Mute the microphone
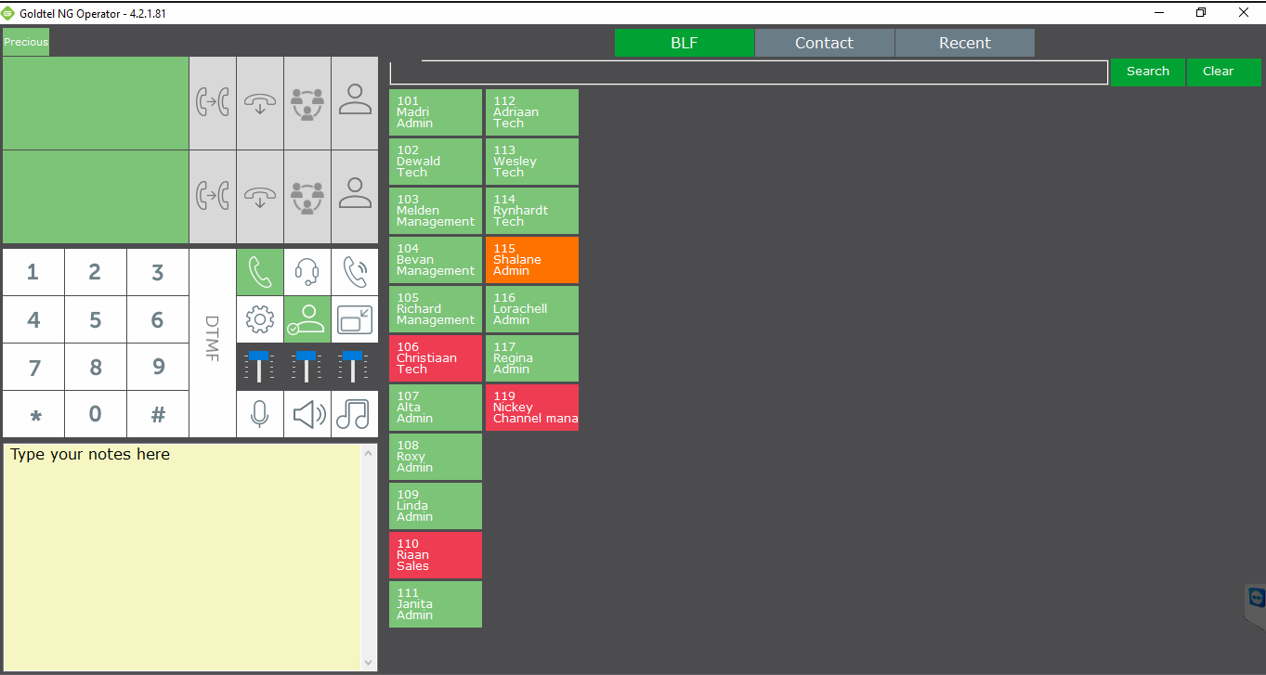Screen dimensions: 1266x675 [x=260, y=414]
